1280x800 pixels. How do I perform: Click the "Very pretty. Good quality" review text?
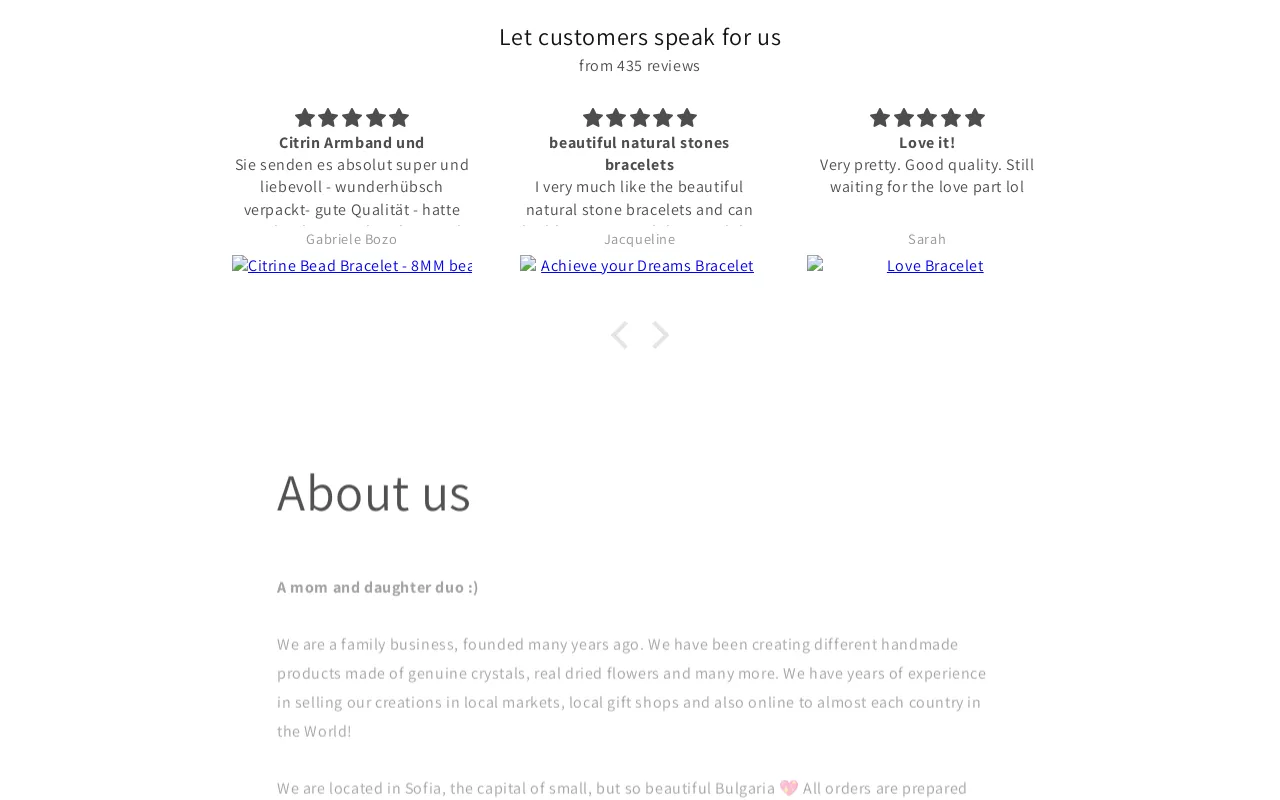(927, 176)
